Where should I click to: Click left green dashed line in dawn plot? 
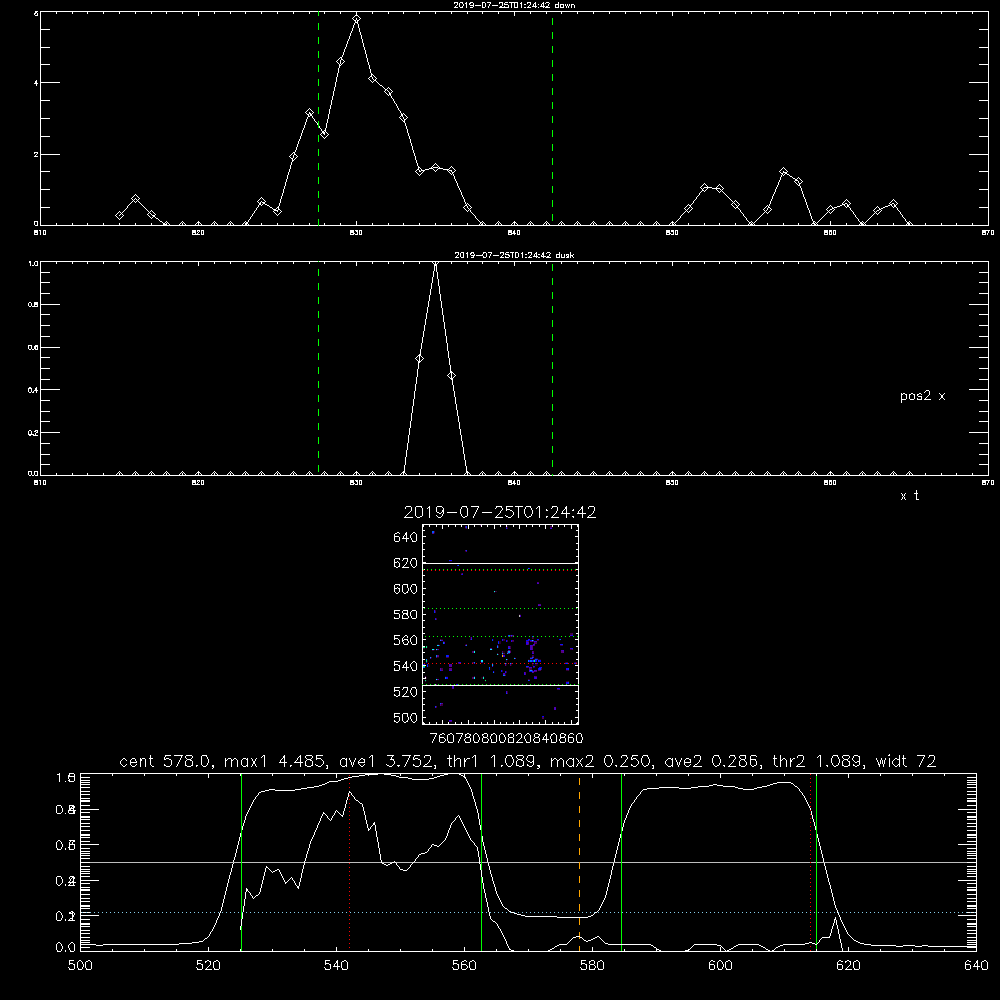318,118
